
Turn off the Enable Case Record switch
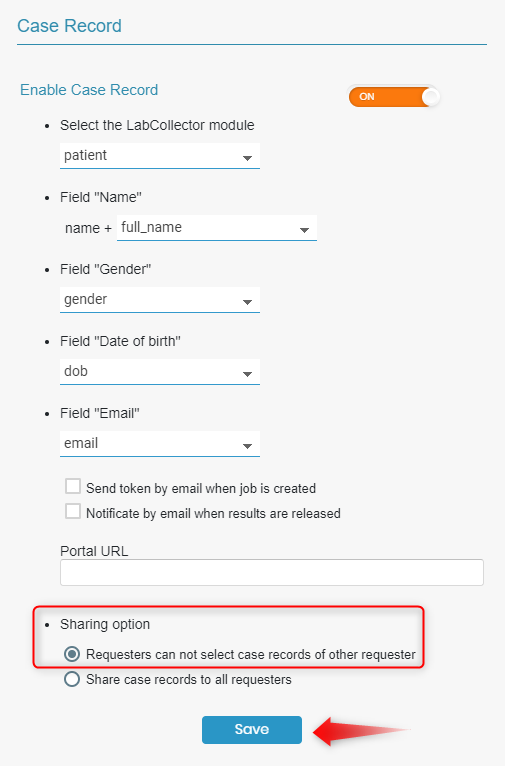[x=394, y=97]
